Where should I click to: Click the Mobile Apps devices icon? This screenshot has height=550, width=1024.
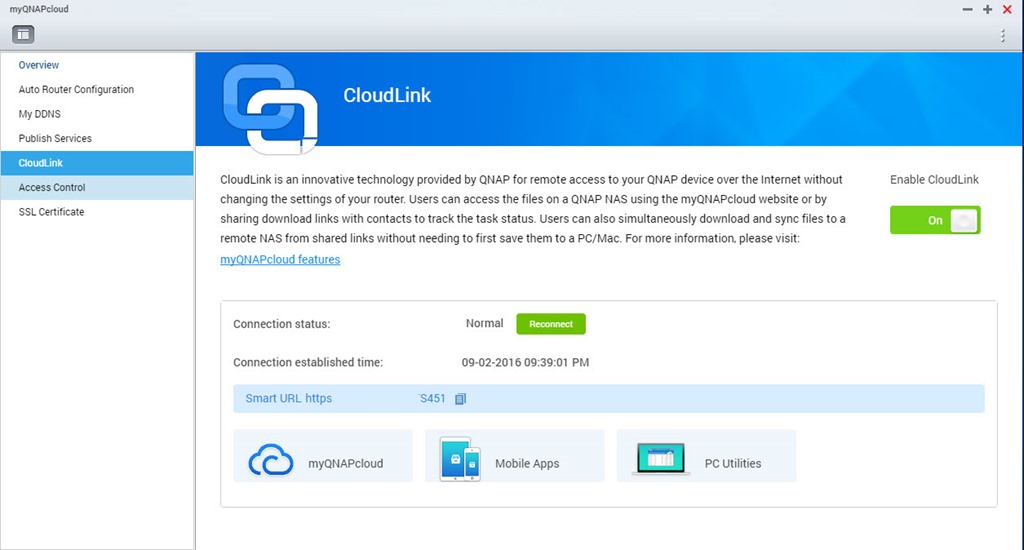click(460, 459)
